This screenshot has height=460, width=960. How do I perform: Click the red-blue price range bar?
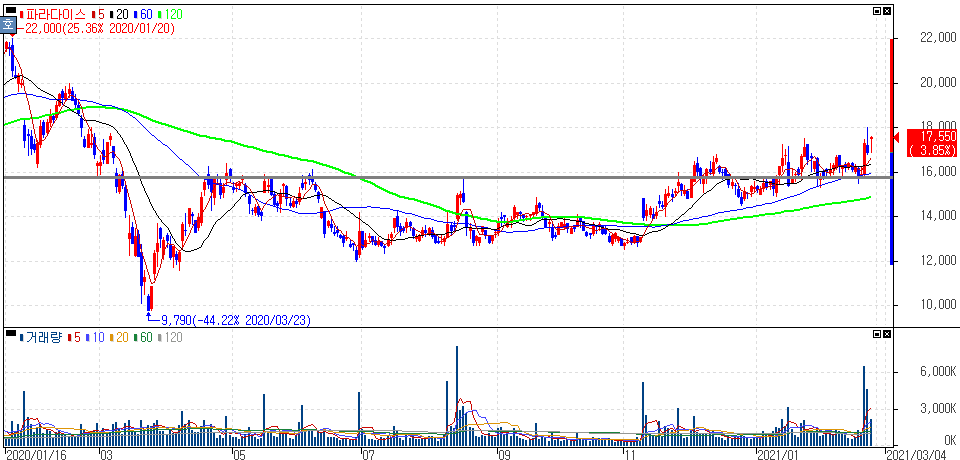click(891, 151)
